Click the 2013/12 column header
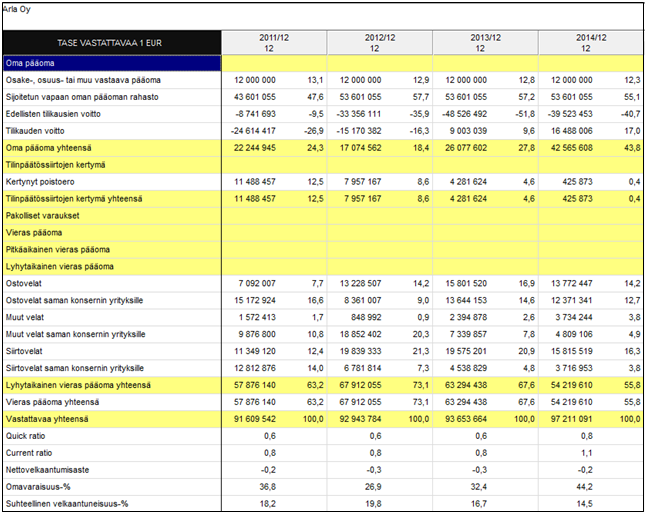Screen dimensions: 645x513 coord(485,43)
